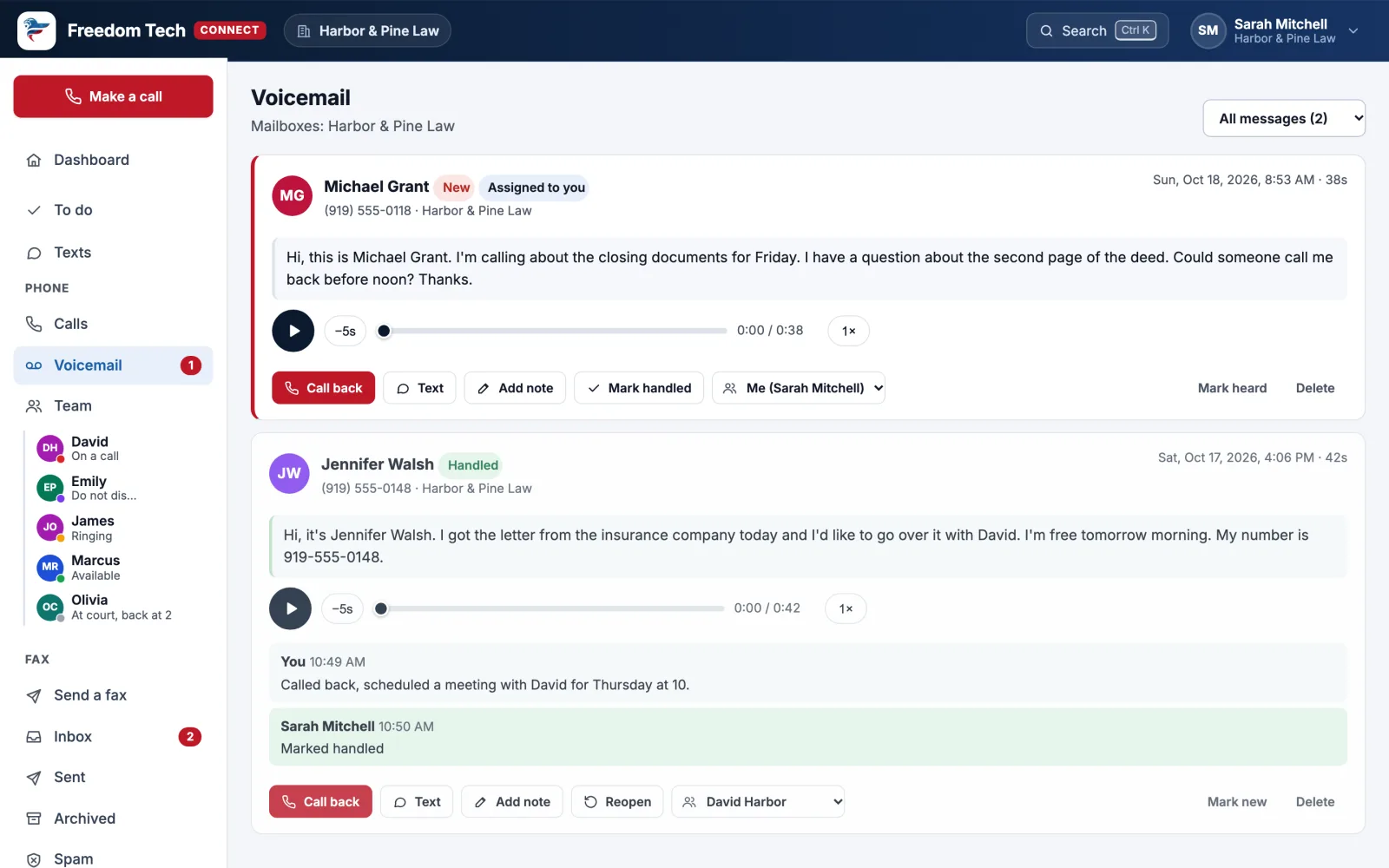Change playback speed on Michael Grant's voicemail
The image size is (1389, 868).
point(849,331)
